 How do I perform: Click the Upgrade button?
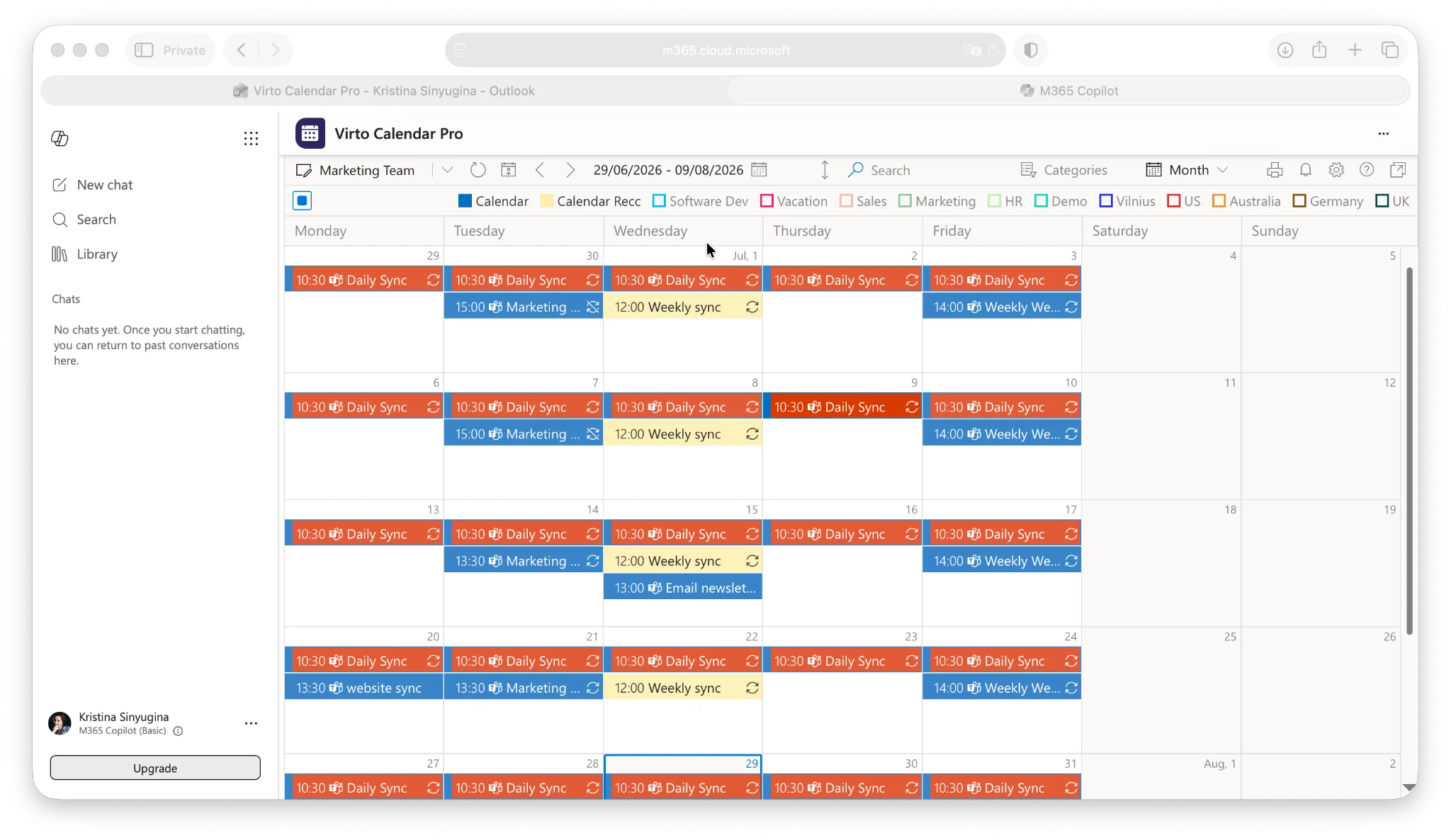[155, 768]
